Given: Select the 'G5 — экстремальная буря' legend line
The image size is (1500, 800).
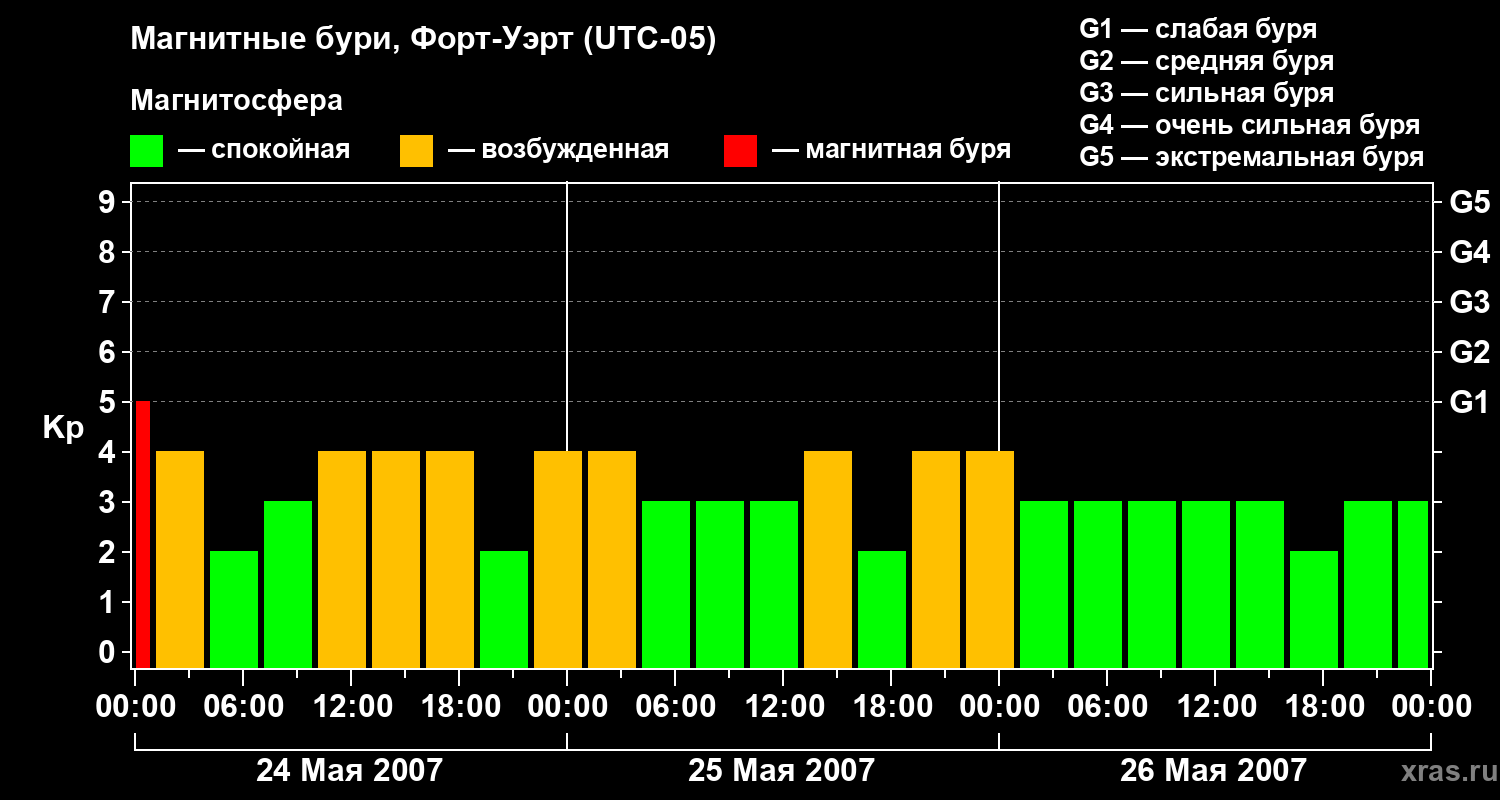Looking at the screenshot, I should [1252, 157].
